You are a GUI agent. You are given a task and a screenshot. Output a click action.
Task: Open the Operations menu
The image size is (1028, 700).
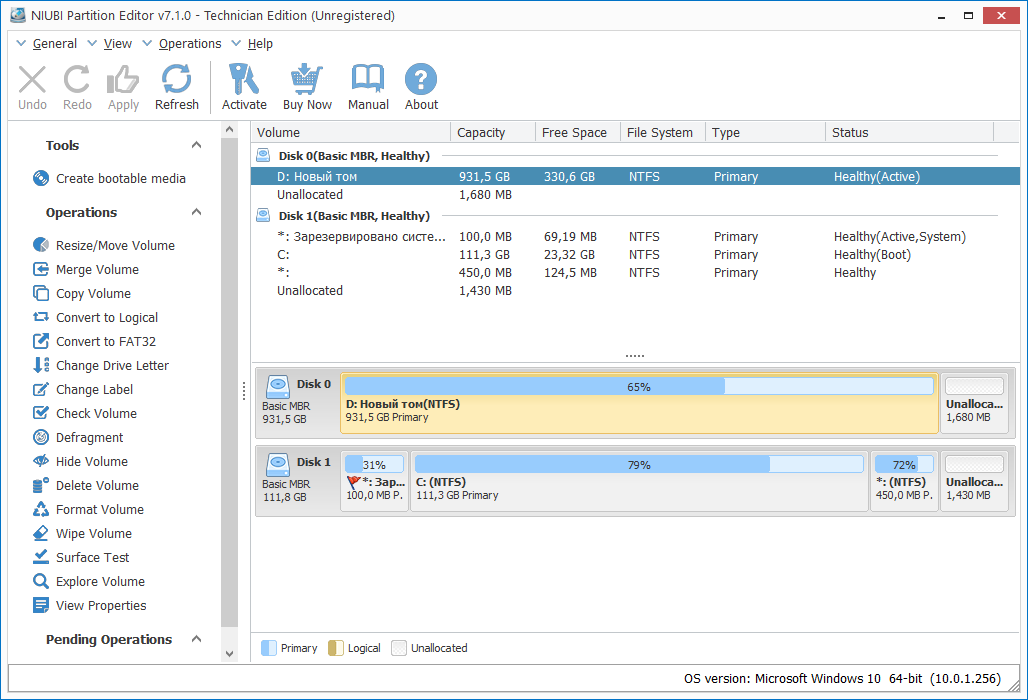point(188,43)
